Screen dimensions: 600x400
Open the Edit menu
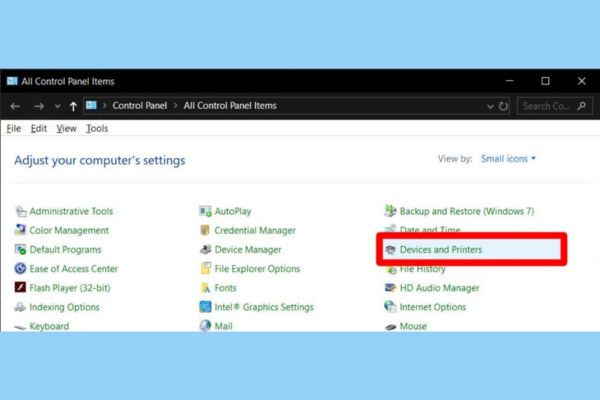pyautogui.click(x=39, y=129)
